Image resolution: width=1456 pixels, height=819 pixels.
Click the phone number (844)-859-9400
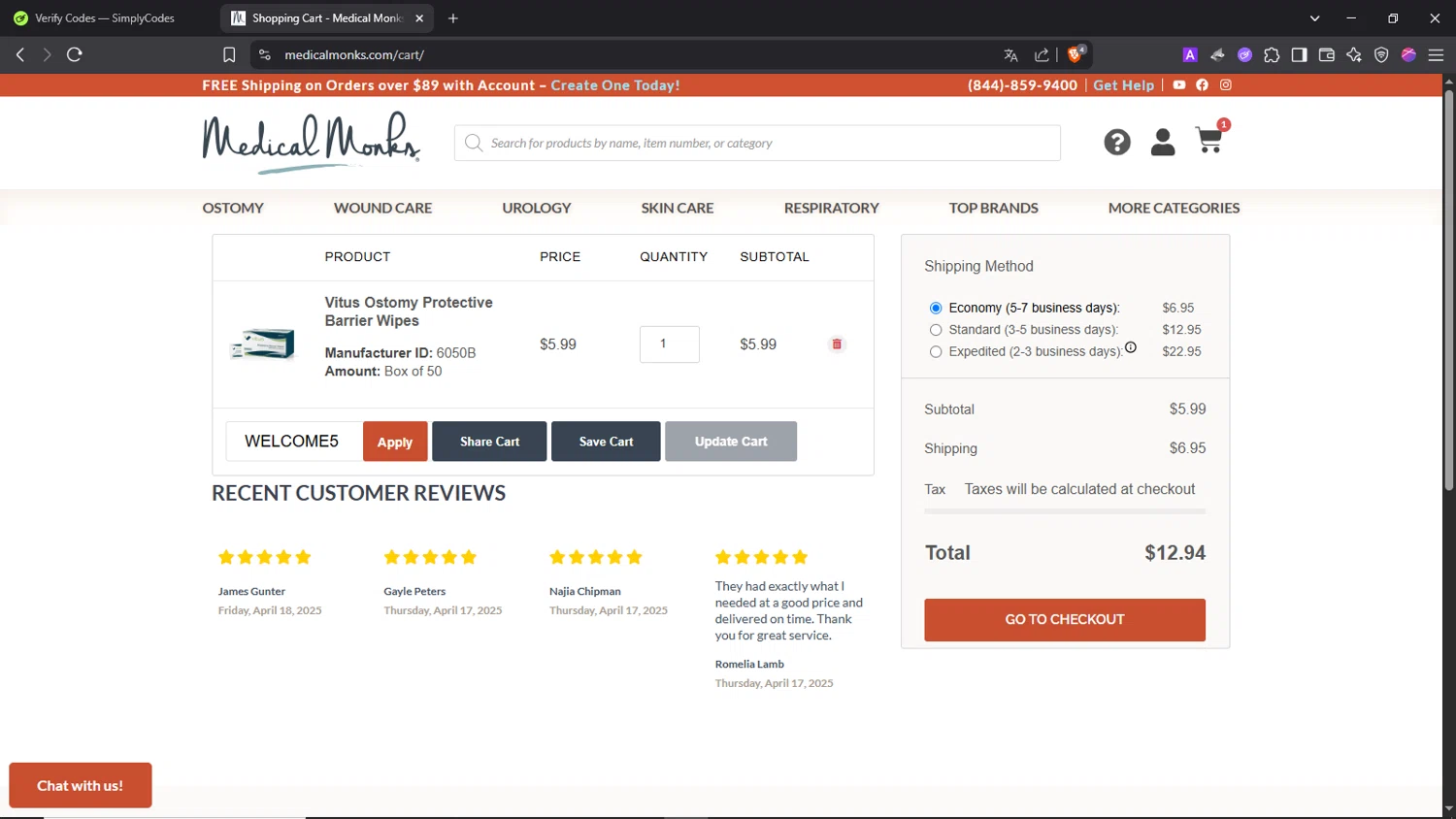coord(1022,85)
